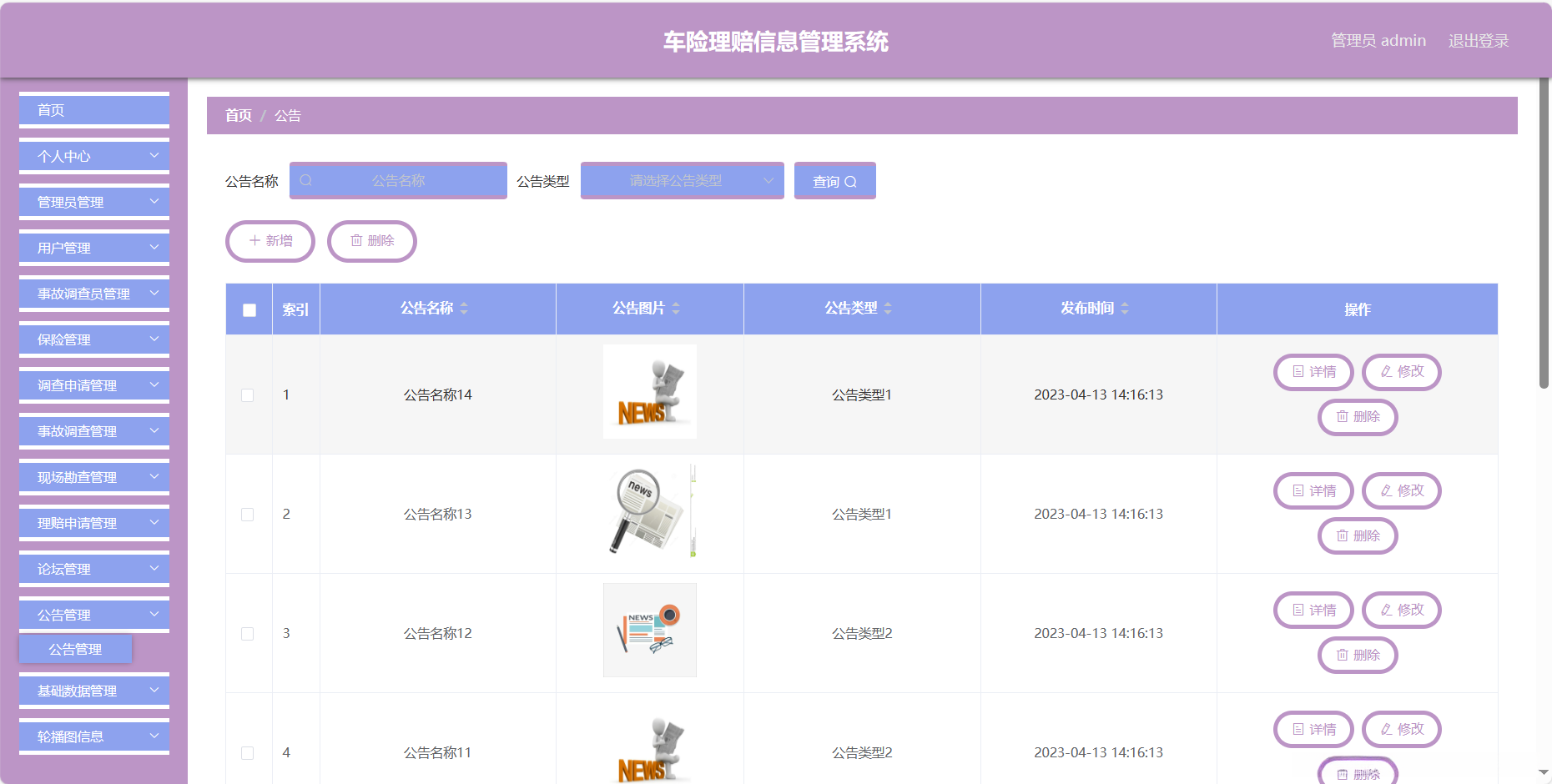Viewport: 1552px width, 784px height.
Task: Open the 首页 breadcrumb link
Action: pos(238,115)
